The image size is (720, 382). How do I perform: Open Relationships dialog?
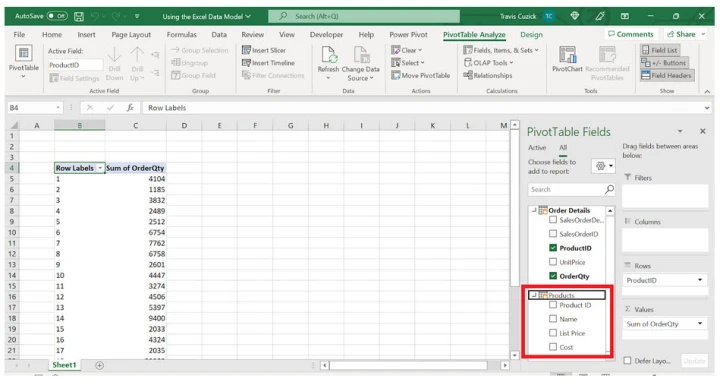[x=488, y=75]
